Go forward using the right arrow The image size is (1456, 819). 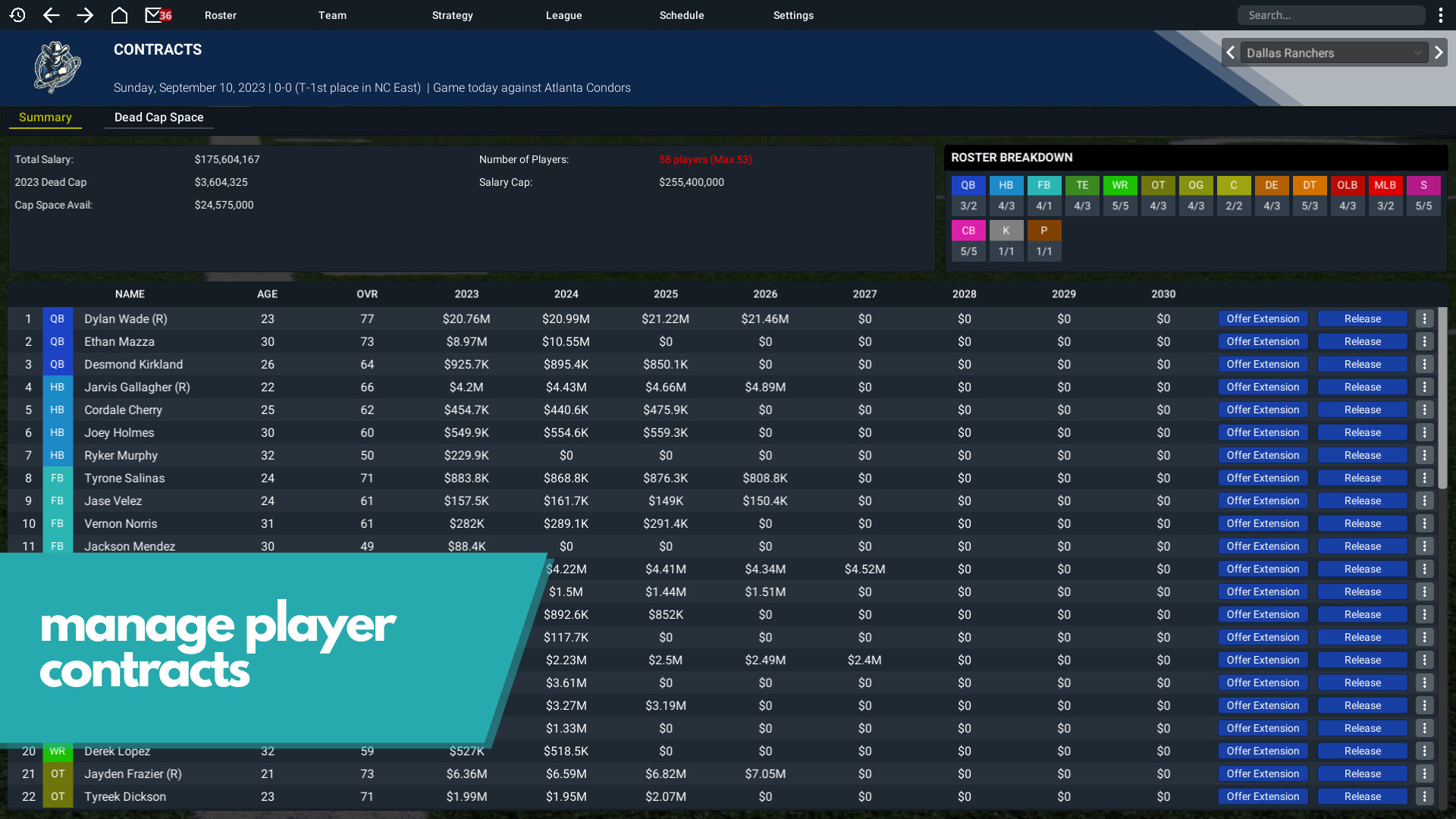[x=85, y=15]
